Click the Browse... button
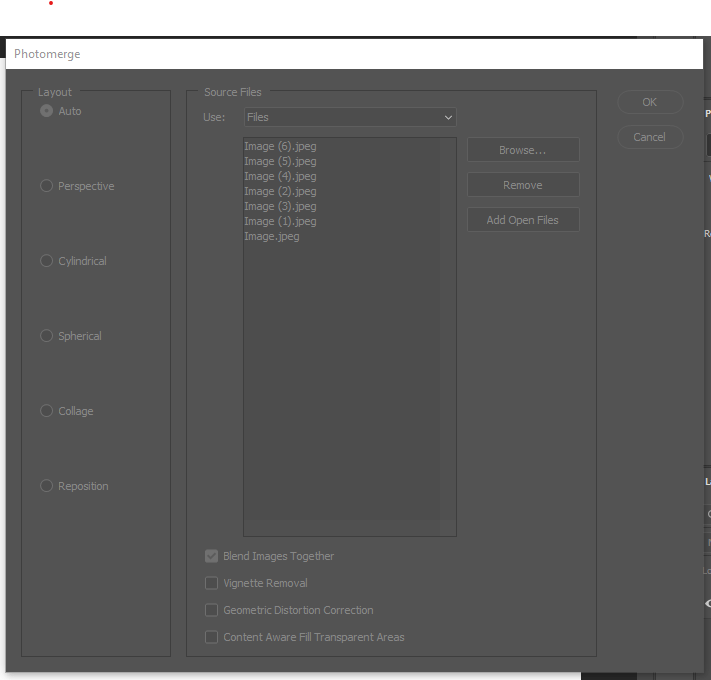 tap(523, 150)
